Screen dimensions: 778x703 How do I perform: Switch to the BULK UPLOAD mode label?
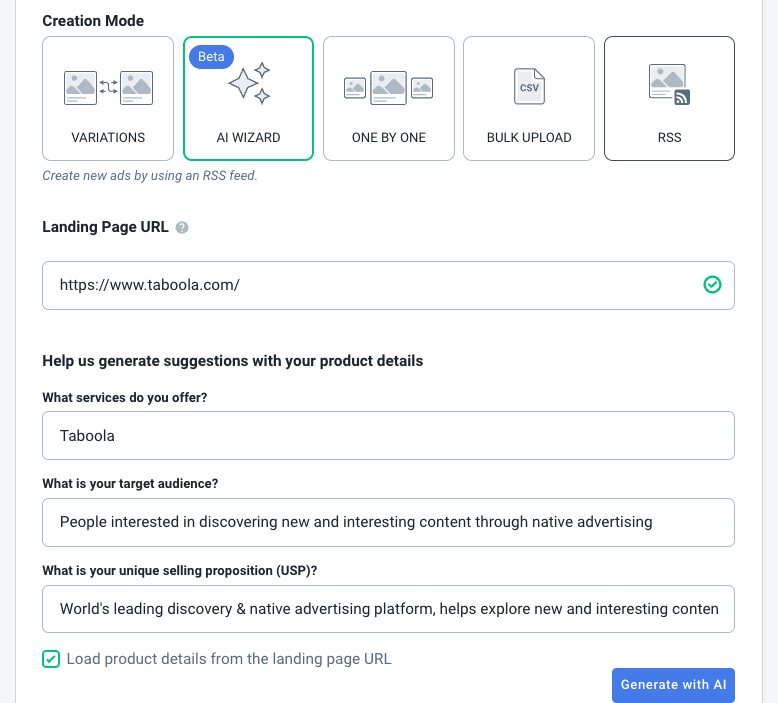529,137
